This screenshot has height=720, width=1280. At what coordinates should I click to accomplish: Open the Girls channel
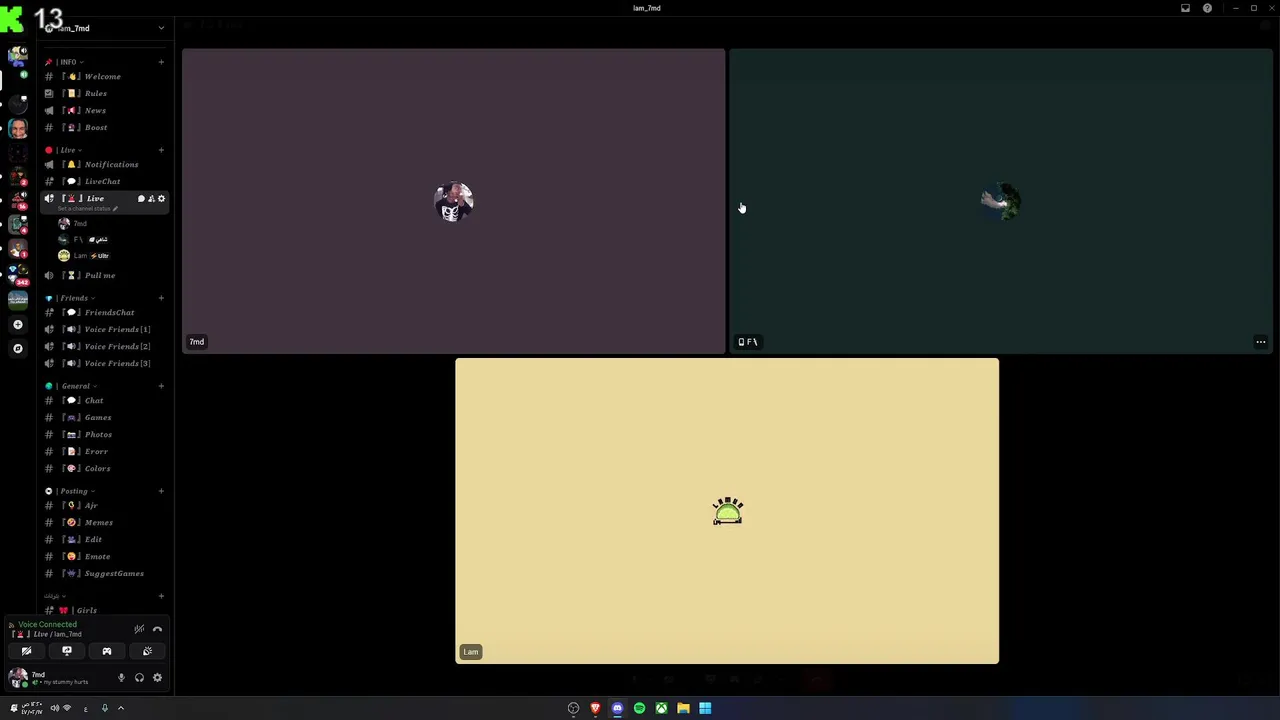point(104,611)
